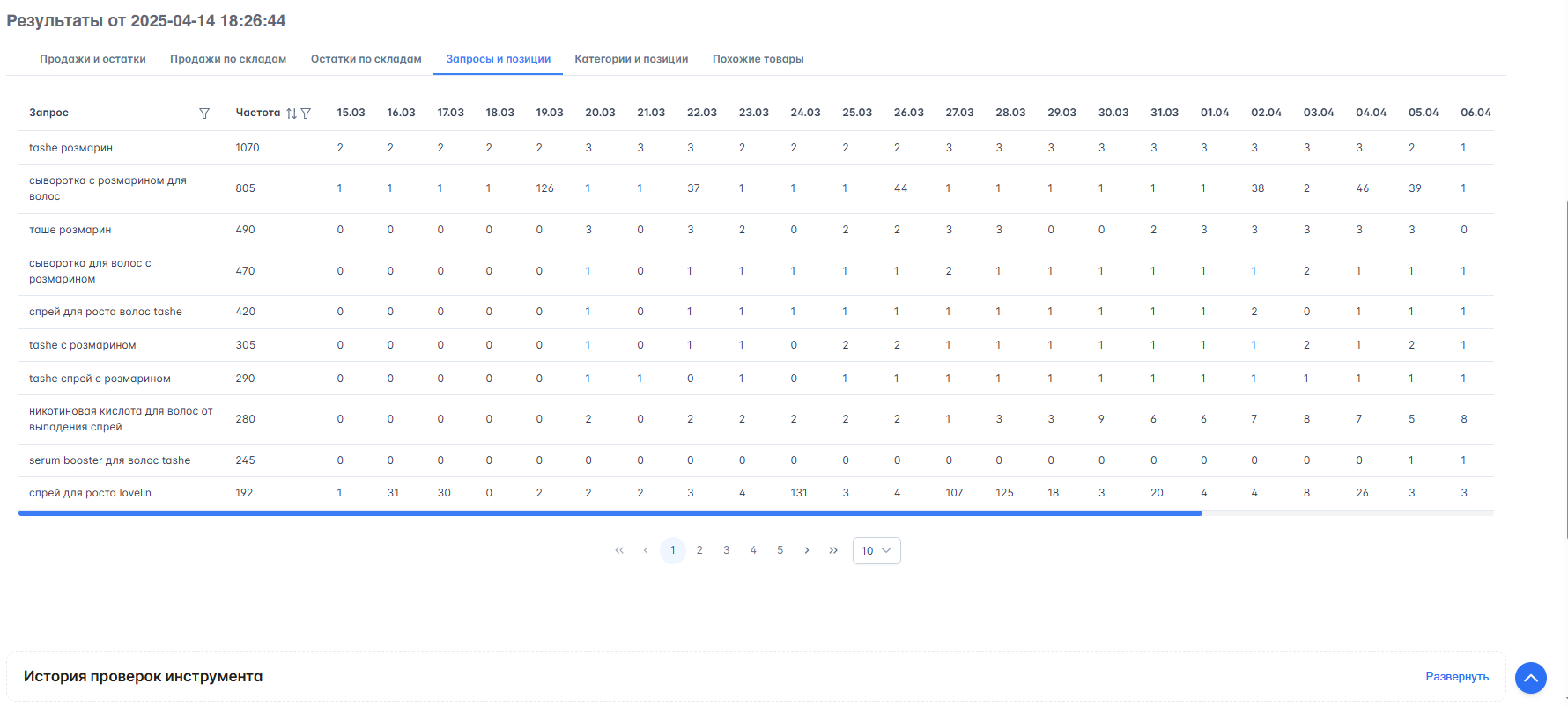Select the Похожие товары tab
This screenshot has height=706, width=1568.
(x=758, y=59)
